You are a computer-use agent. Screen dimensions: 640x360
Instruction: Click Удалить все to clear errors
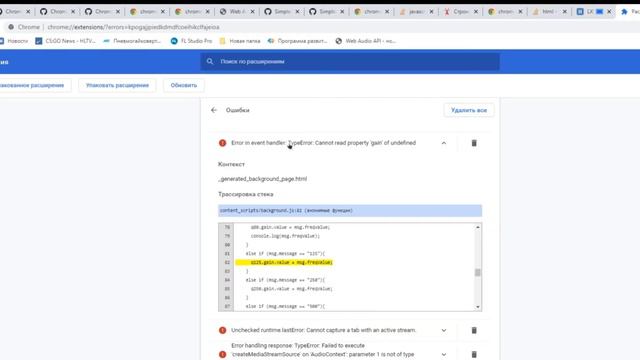[x=469, y=110]
